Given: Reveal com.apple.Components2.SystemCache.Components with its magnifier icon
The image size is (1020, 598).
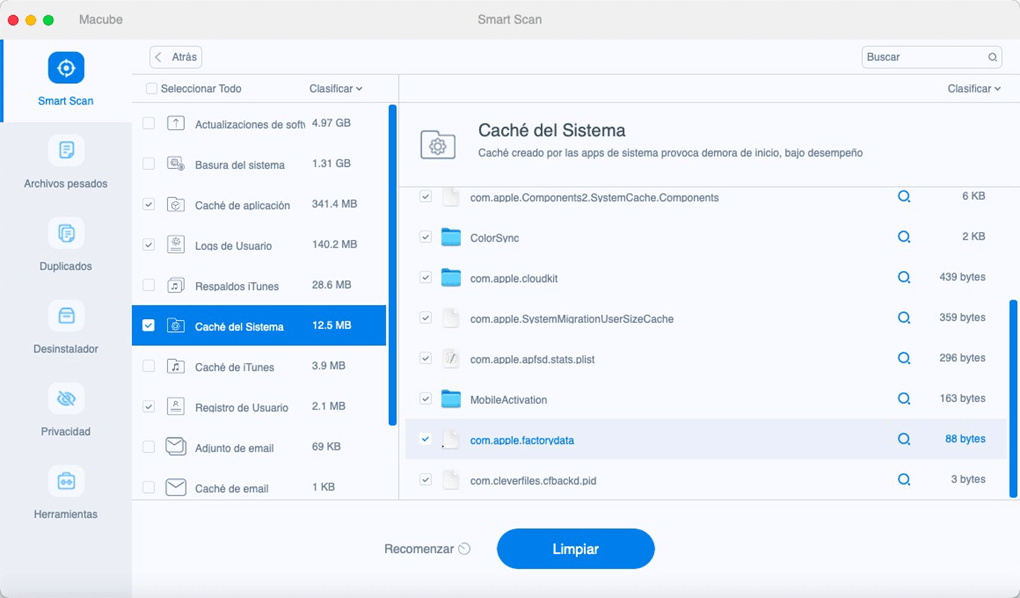Looking at the screenshot, I should point(904,197).
